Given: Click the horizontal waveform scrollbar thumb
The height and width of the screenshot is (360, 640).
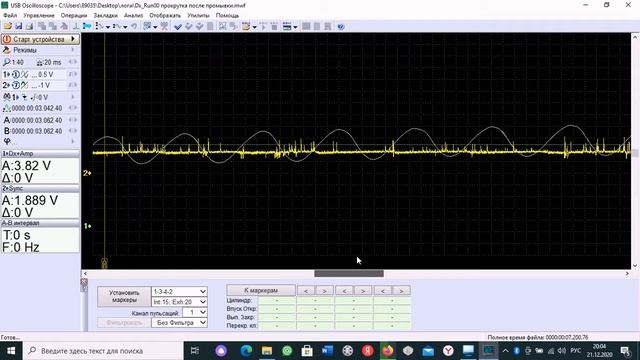Looking at the screenshot, I should click(349, 273).
